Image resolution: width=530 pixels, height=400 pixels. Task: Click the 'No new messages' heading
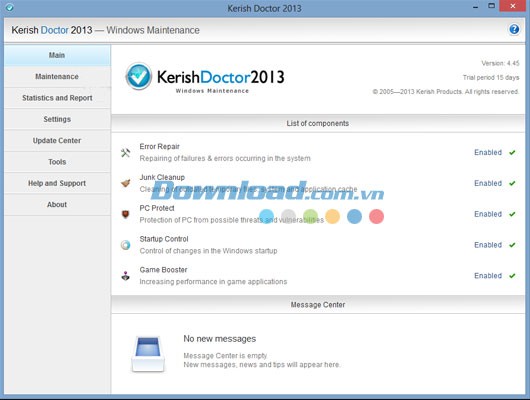(x=220, y=338)
